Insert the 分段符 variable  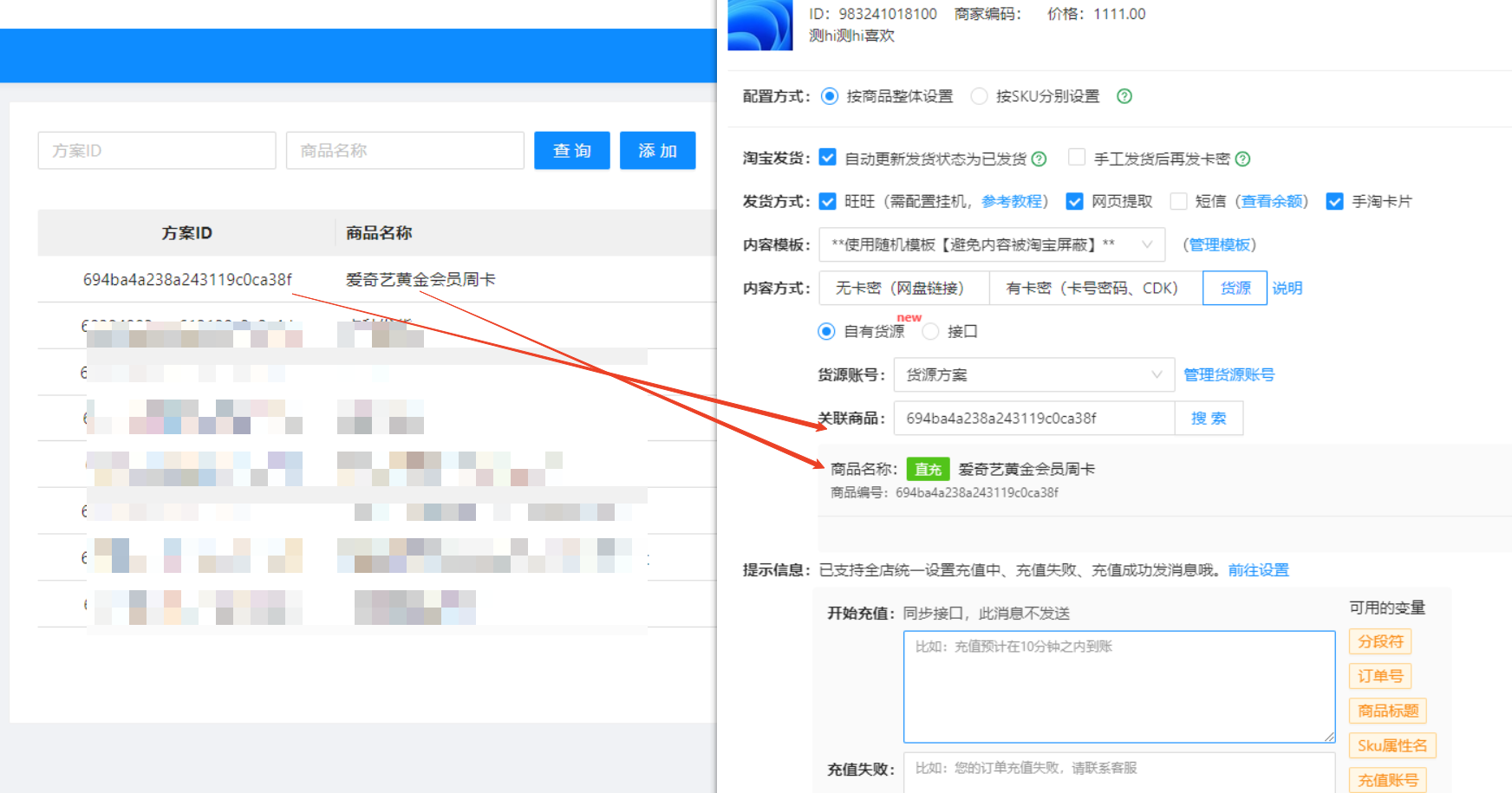click(1380, 641)
